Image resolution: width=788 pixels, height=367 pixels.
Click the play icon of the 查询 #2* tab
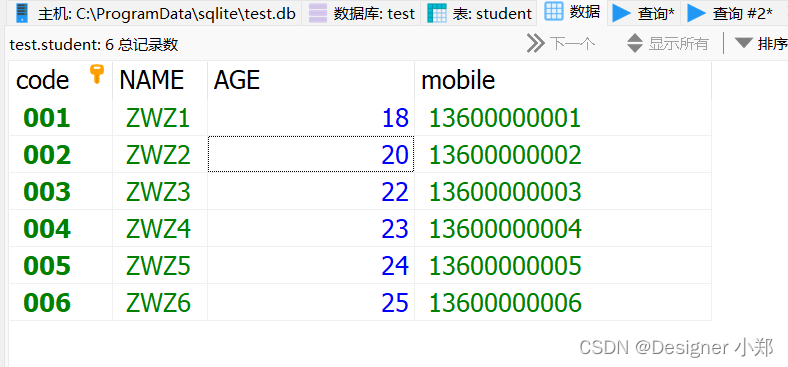[x=696, y=13]
